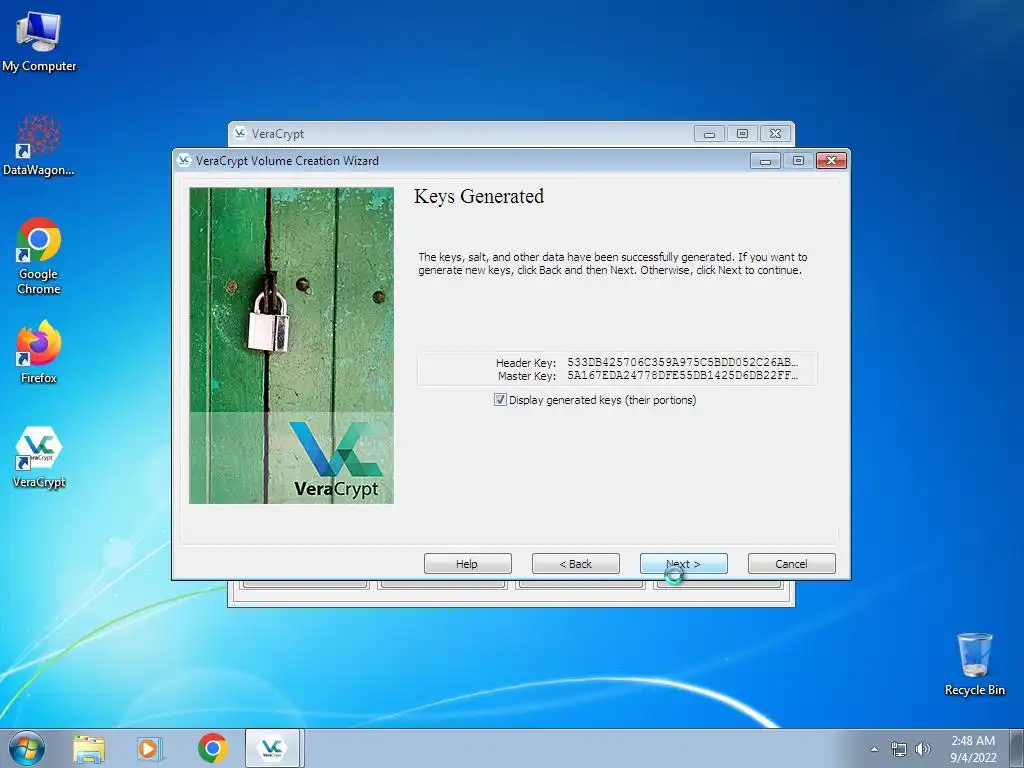
Task: Open the volume tray icon
Action: (922, 749)
